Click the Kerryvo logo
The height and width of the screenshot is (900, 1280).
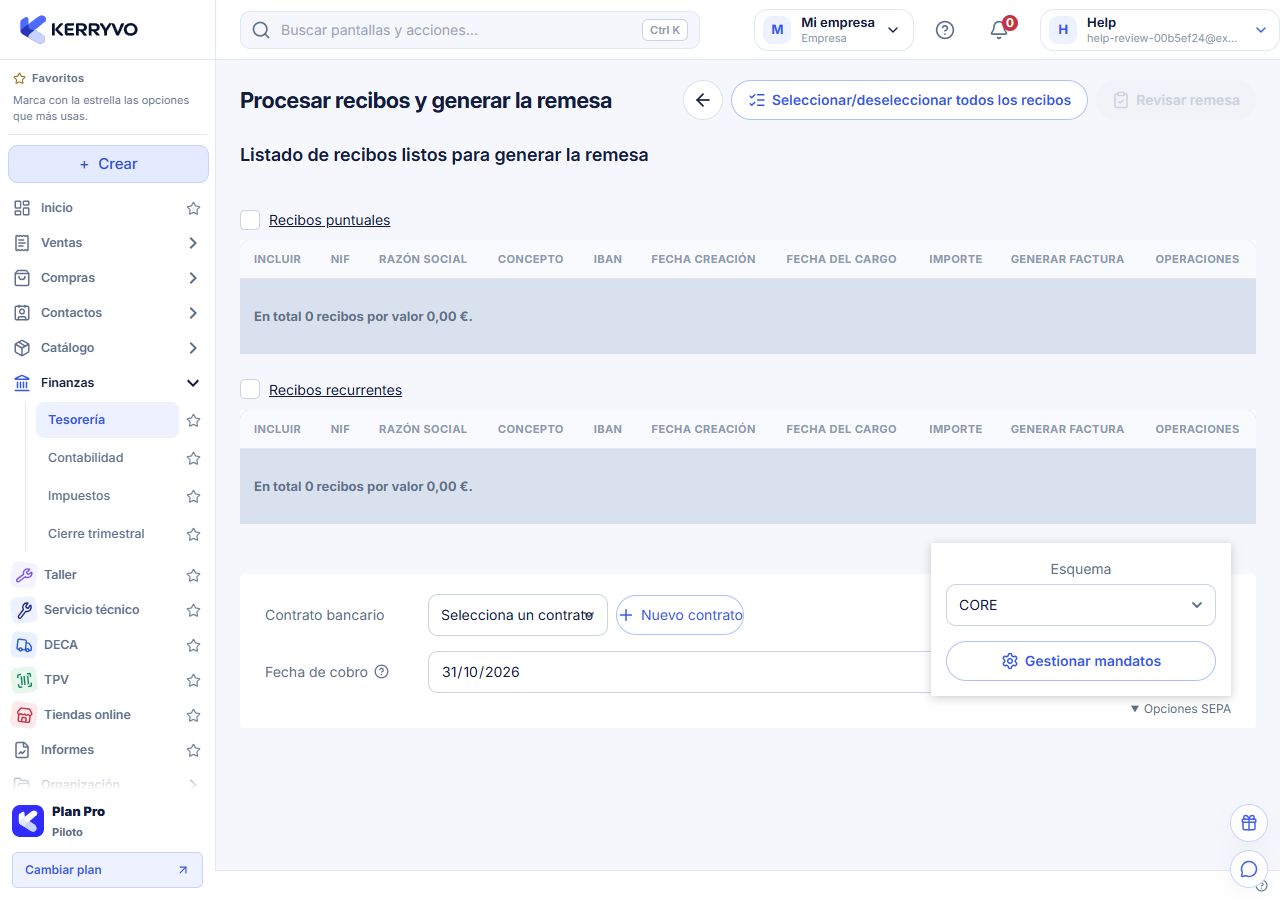[x=79, y=30]
